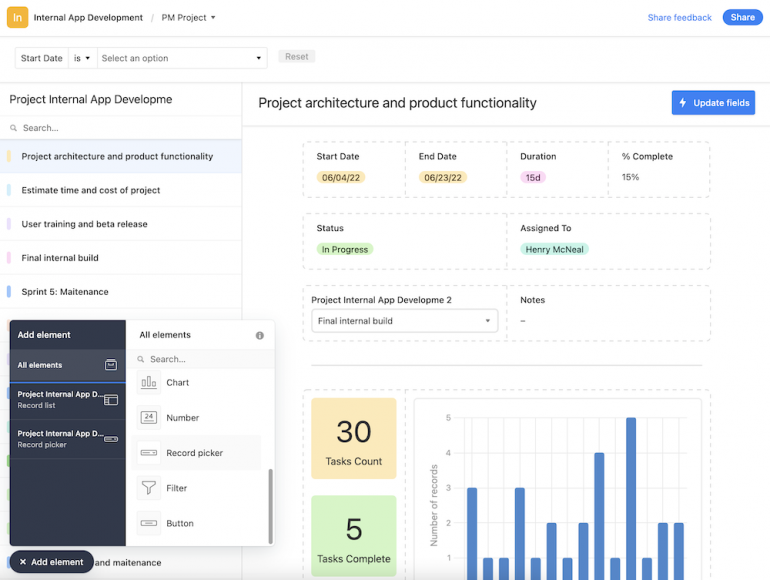This screenshot has height=580, width=770.
Task: Open the Final internal build record picker
Action: [404, 321]
